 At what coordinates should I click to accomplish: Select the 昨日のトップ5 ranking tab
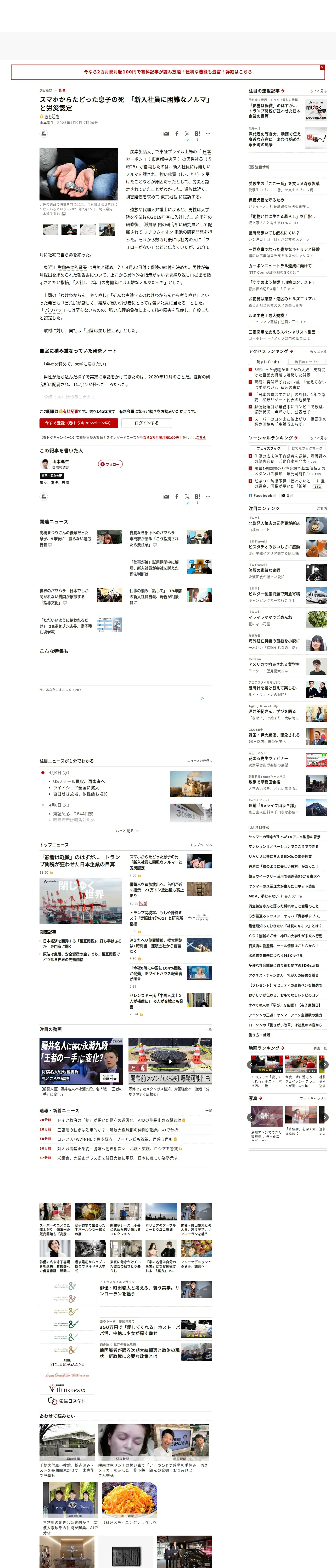[307, 362]
